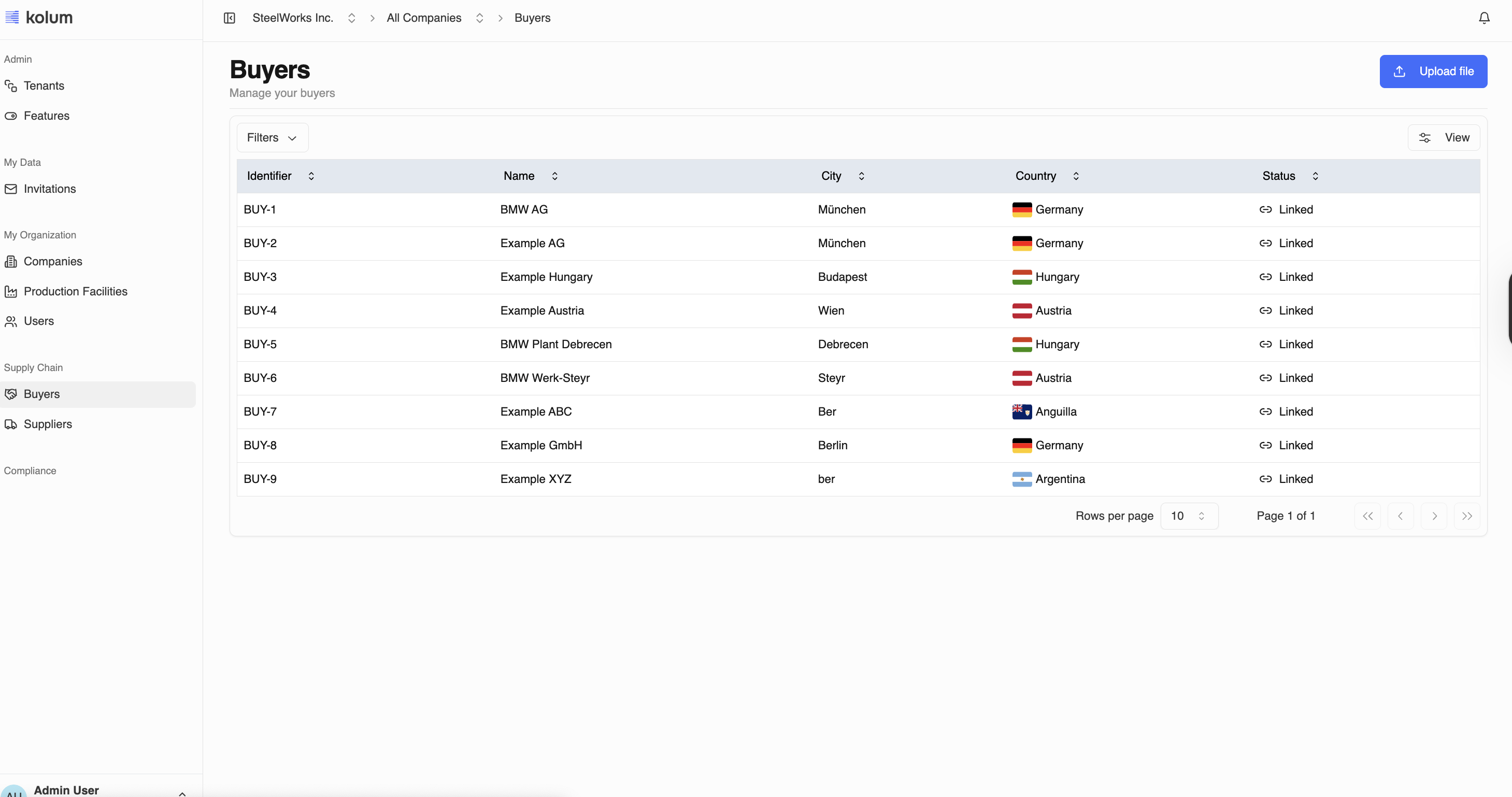Expand the Filters dropdown
1512x797 pixels.
(272, 137)
